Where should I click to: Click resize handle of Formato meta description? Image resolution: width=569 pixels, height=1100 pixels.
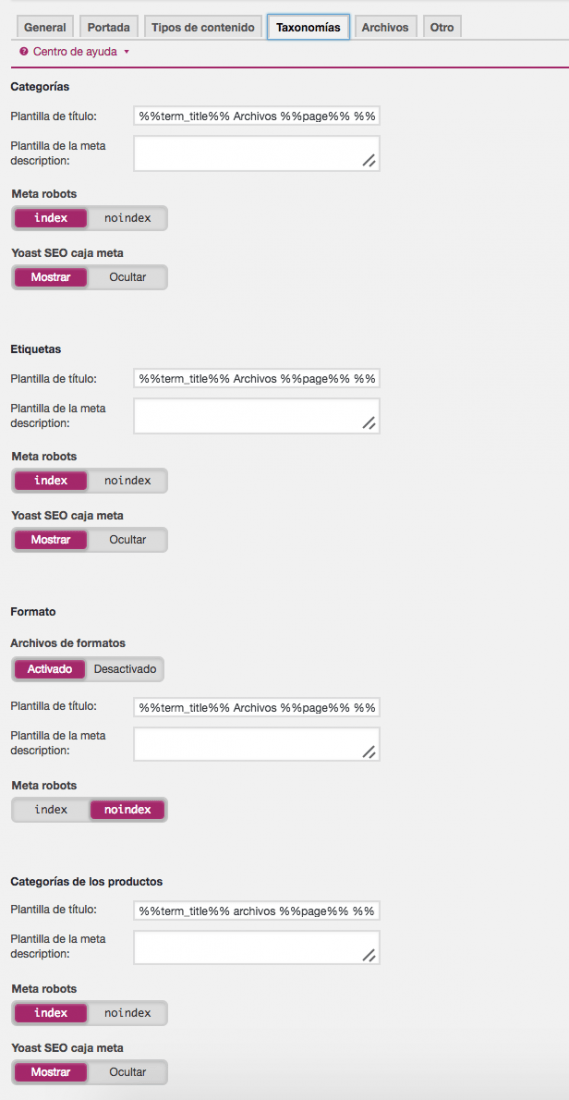coord(369,751)
